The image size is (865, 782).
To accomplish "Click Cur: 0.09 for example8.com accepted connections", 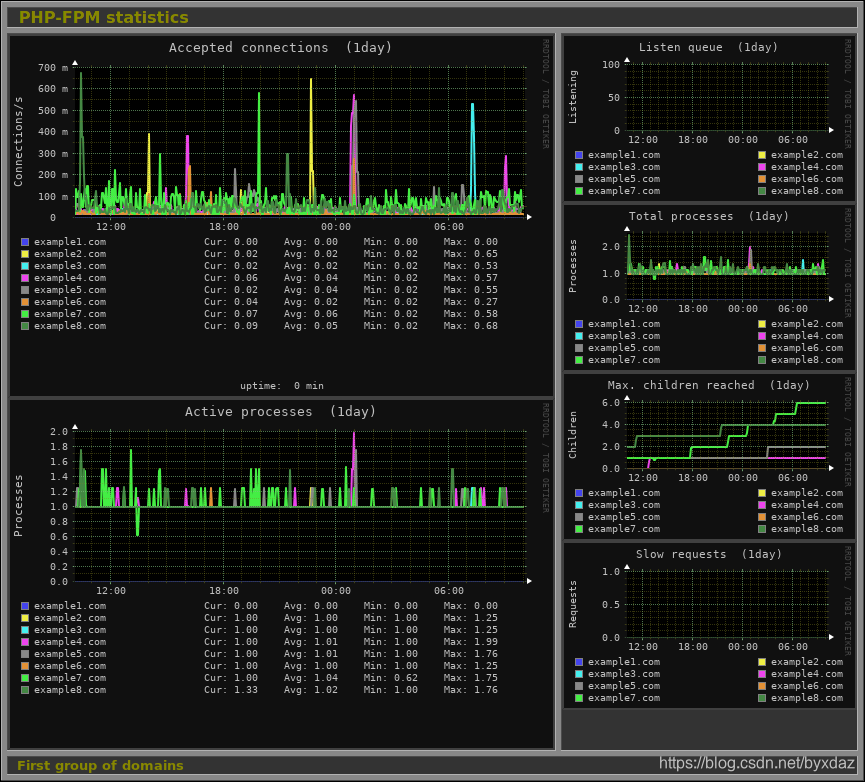I will pos(231,326).
